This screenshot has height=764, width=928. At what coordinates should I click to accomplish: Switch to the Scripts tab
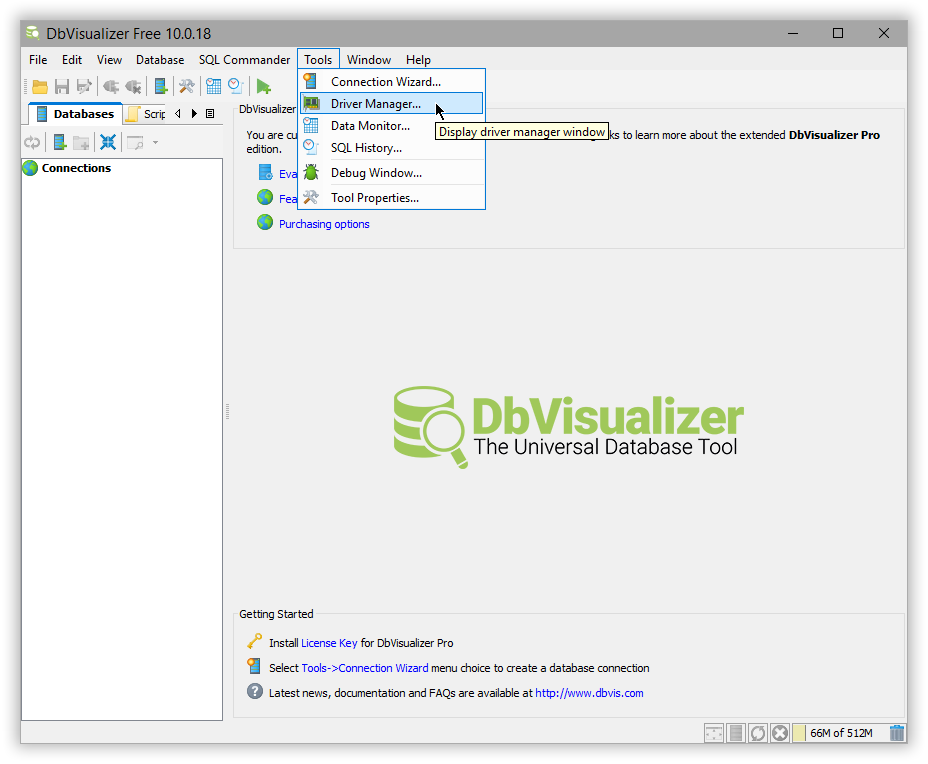pos(150,113)
